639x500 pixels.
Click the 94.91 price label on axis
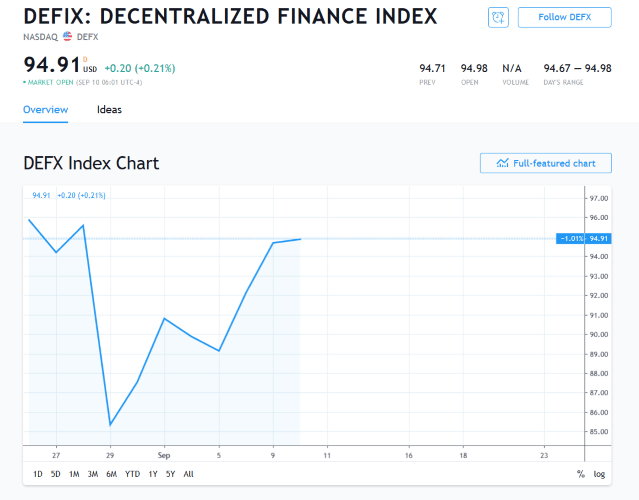tap(599, 238)
